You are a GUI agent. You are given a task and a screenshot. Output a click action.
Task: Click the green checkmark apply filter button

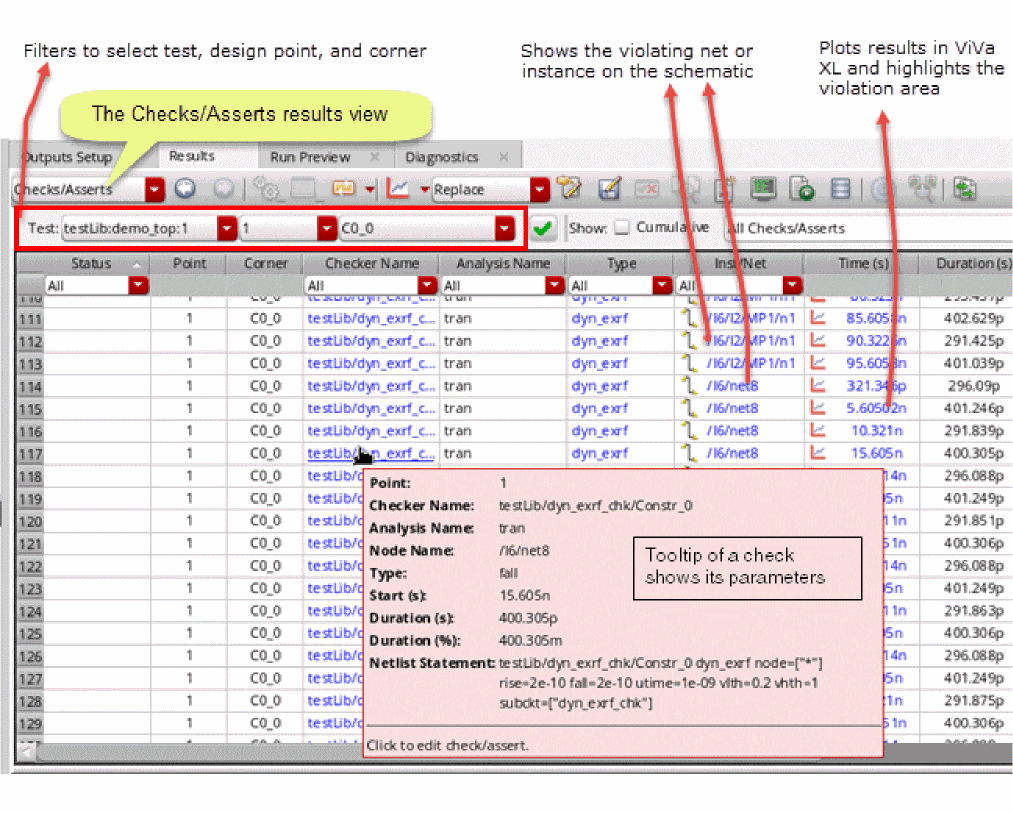tap(543, 228)
